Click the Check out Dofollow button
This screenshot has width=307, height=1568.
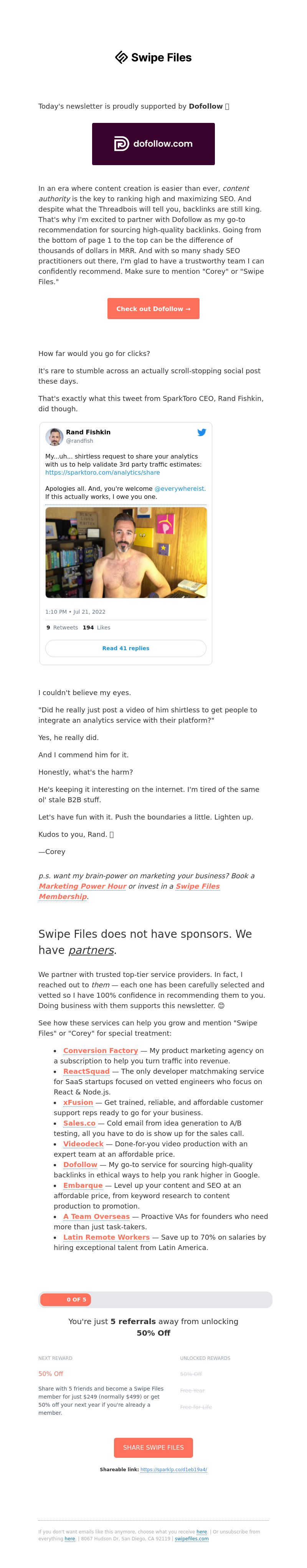153,309
